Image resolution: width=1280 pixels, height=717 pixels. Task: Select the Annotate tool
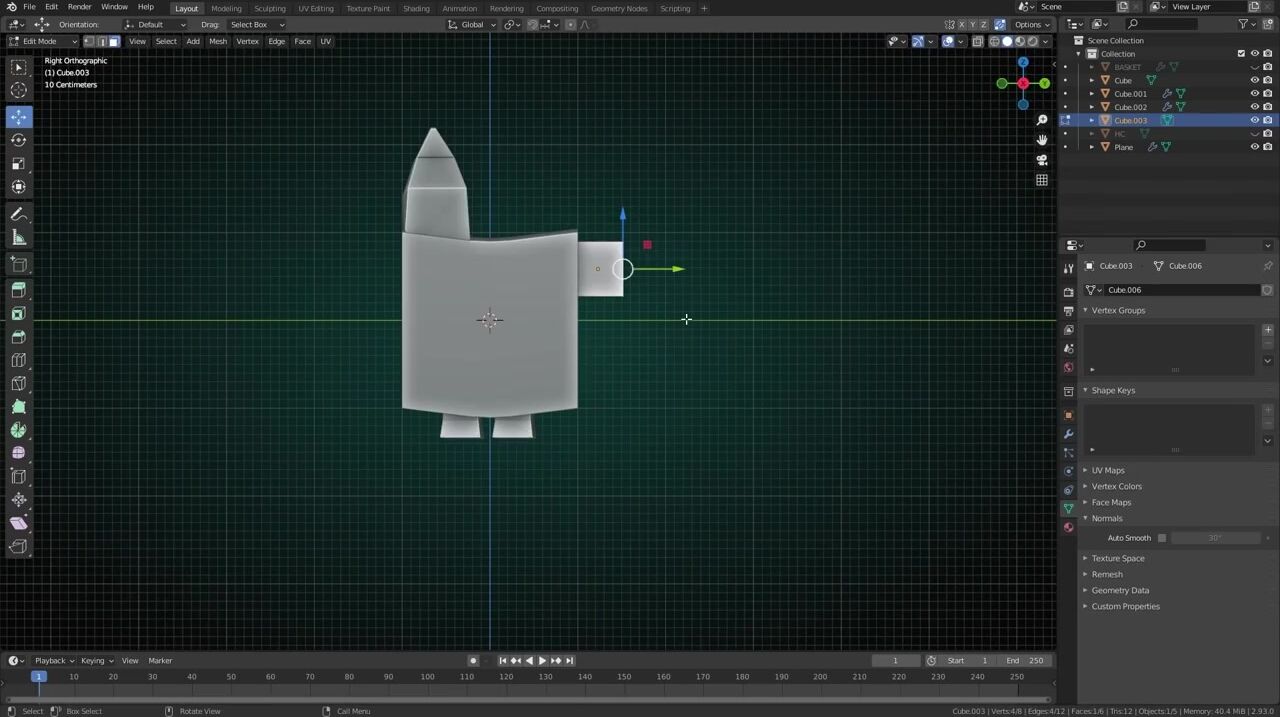tap(18, 214)
